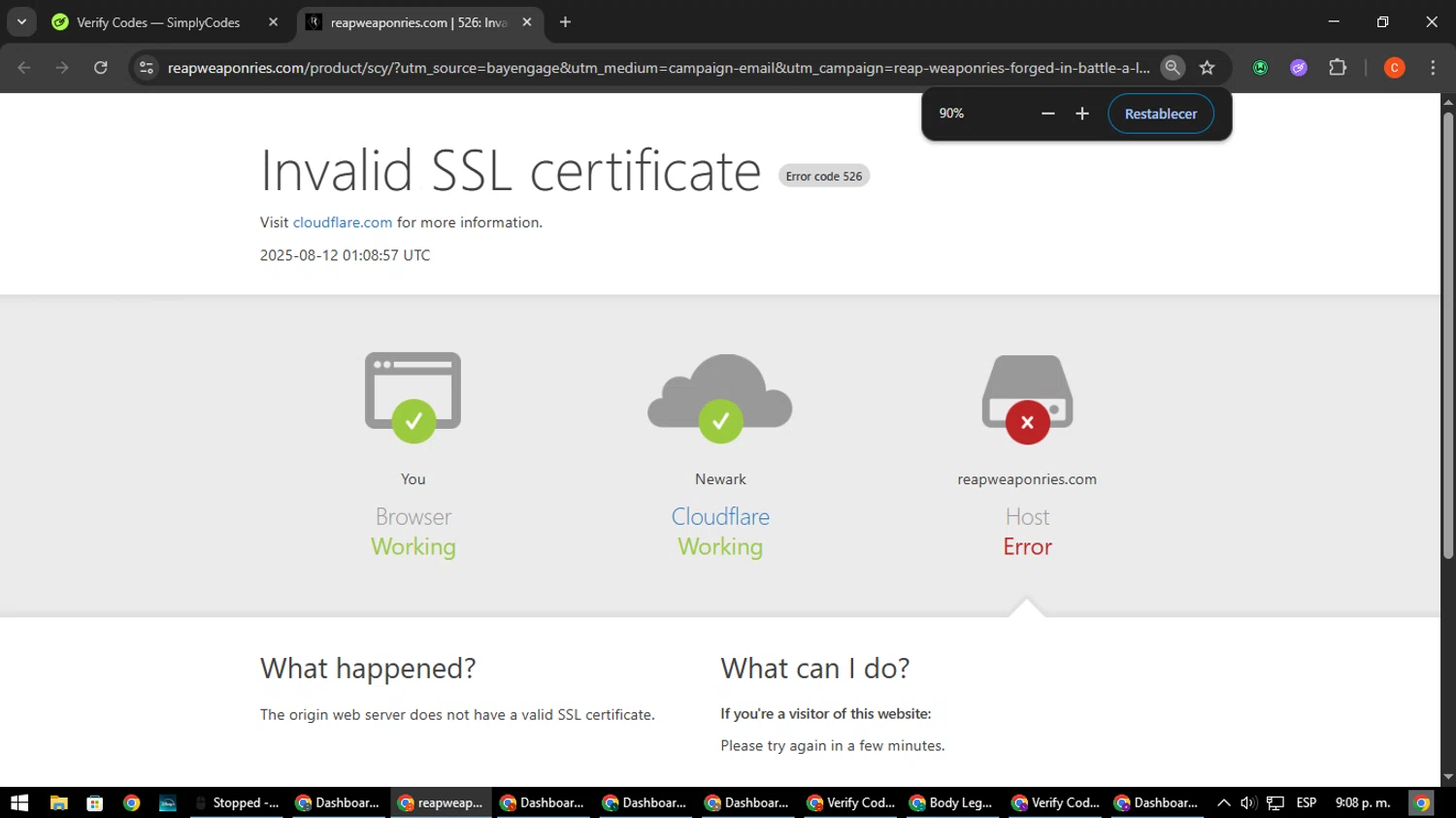Click the gray 'Host' label

1027,516
